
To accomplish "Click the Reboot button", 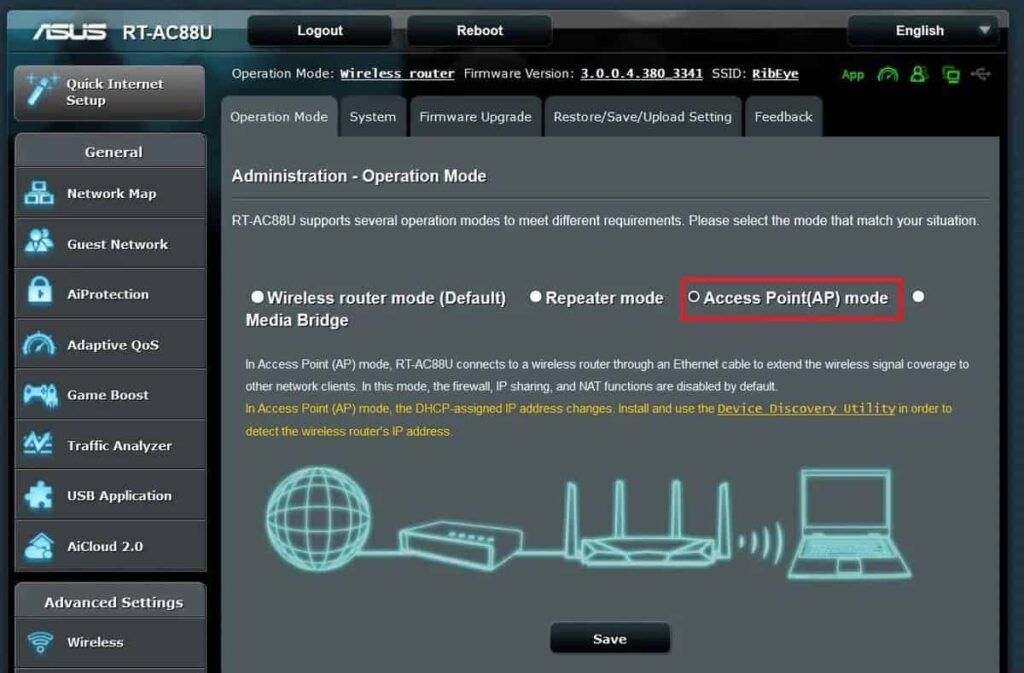I will tap(480, 31).
